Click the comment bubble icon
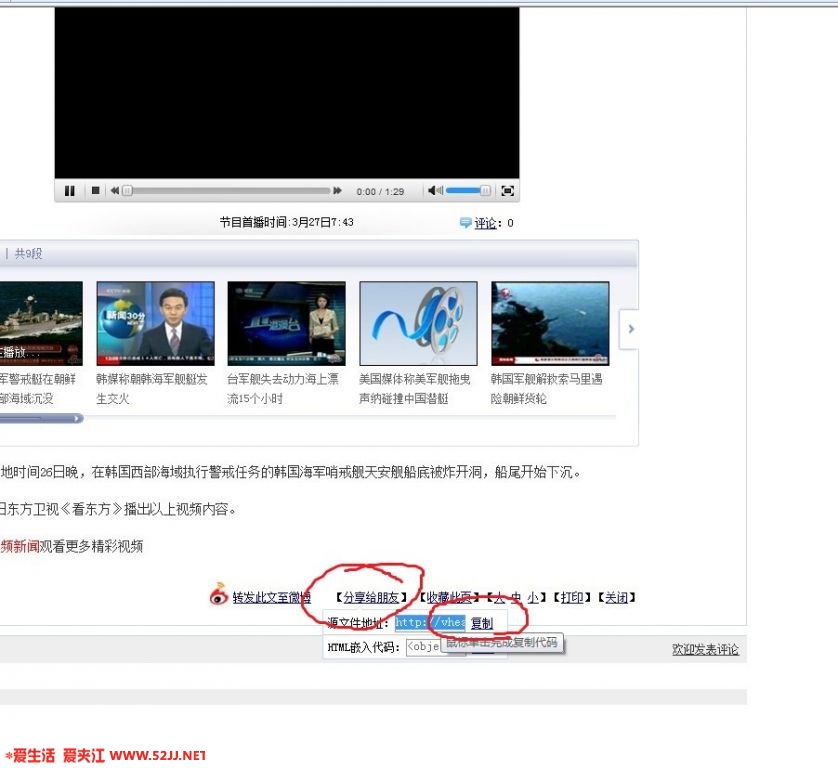838x768 pixels. click(465, 223)
